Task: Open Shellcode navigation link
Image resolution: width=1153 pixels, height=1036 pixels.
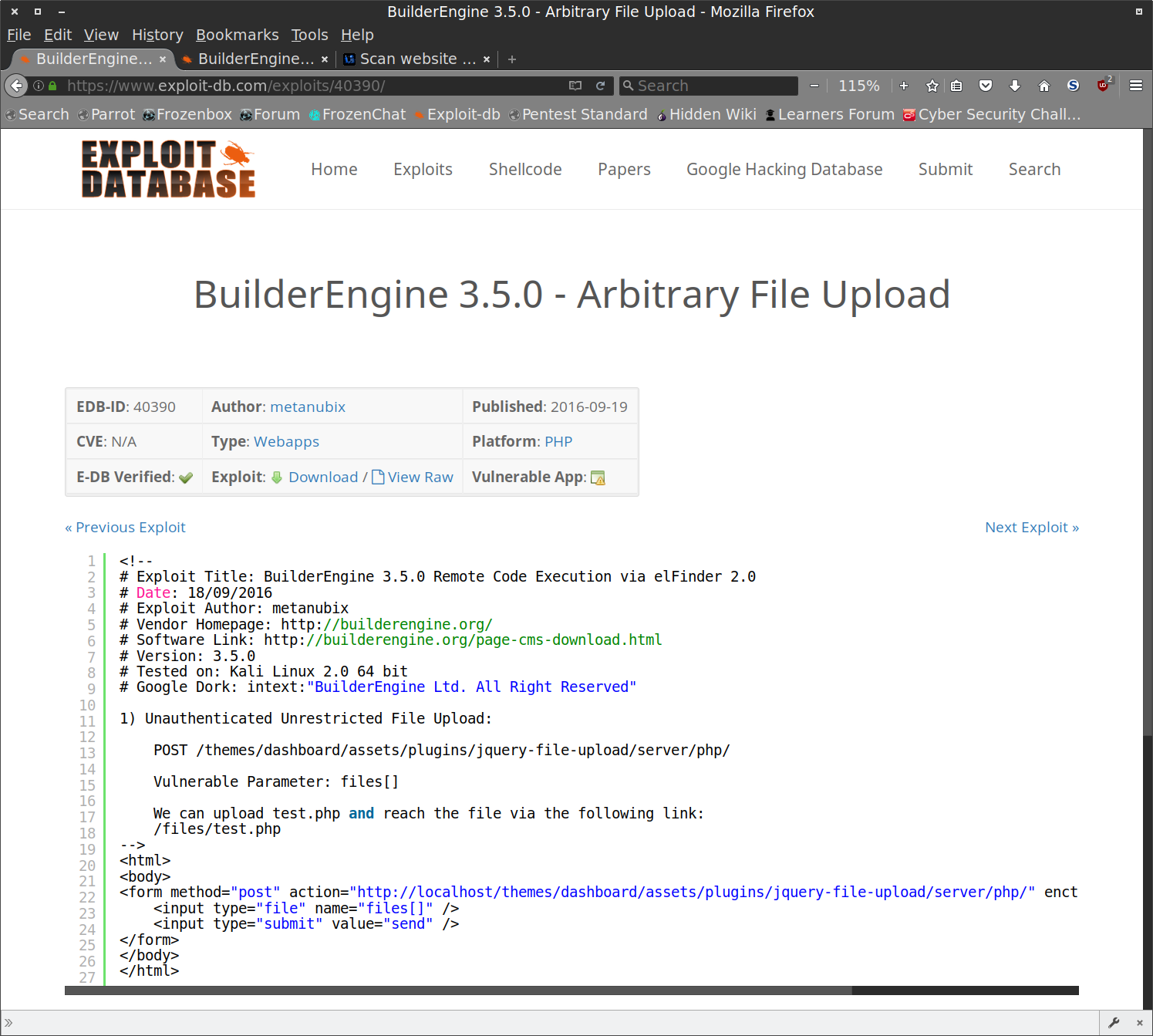Action: tap(525, 170)
